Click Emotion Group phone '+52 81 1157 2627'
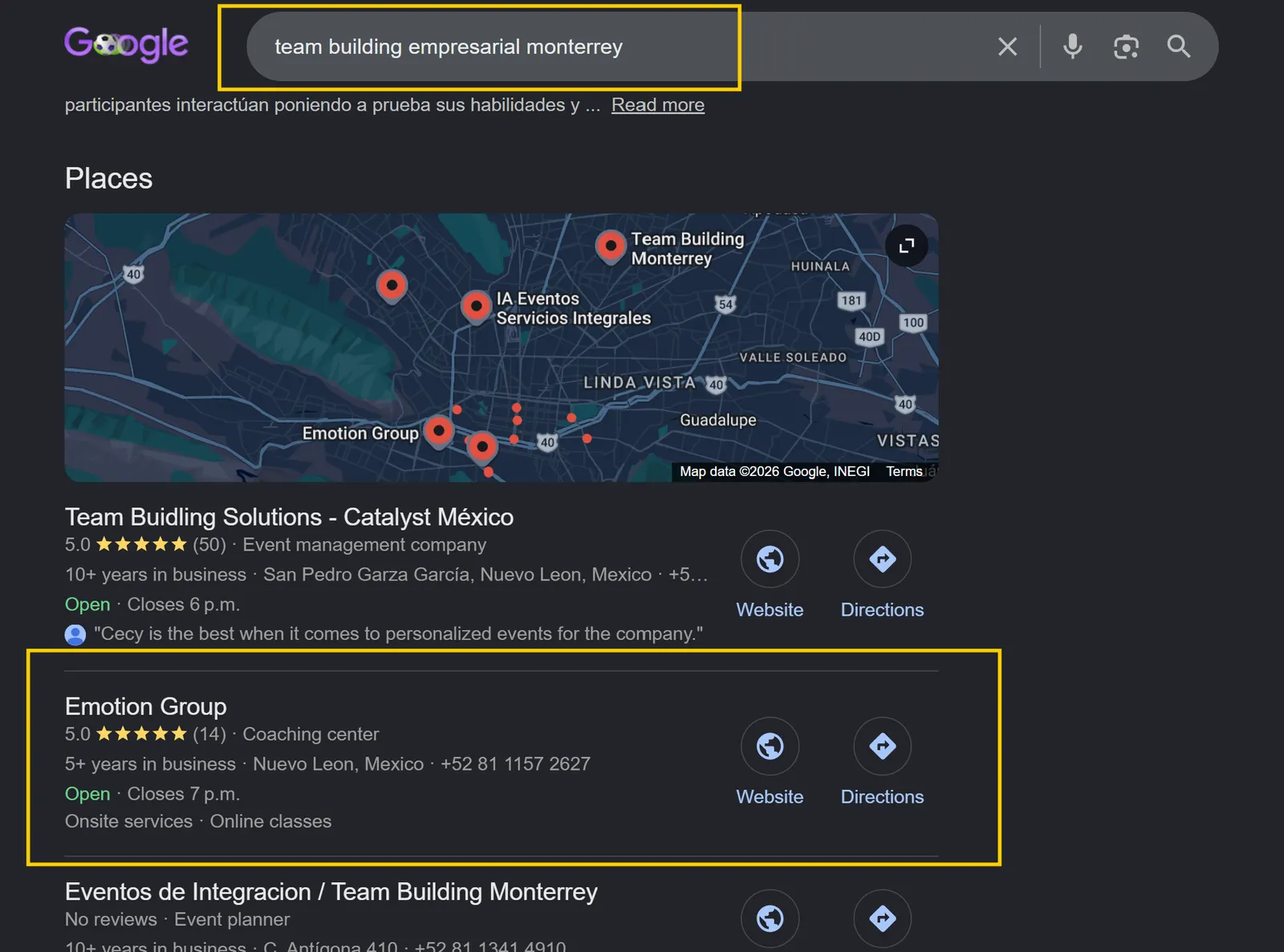 (x=515, y=764)
